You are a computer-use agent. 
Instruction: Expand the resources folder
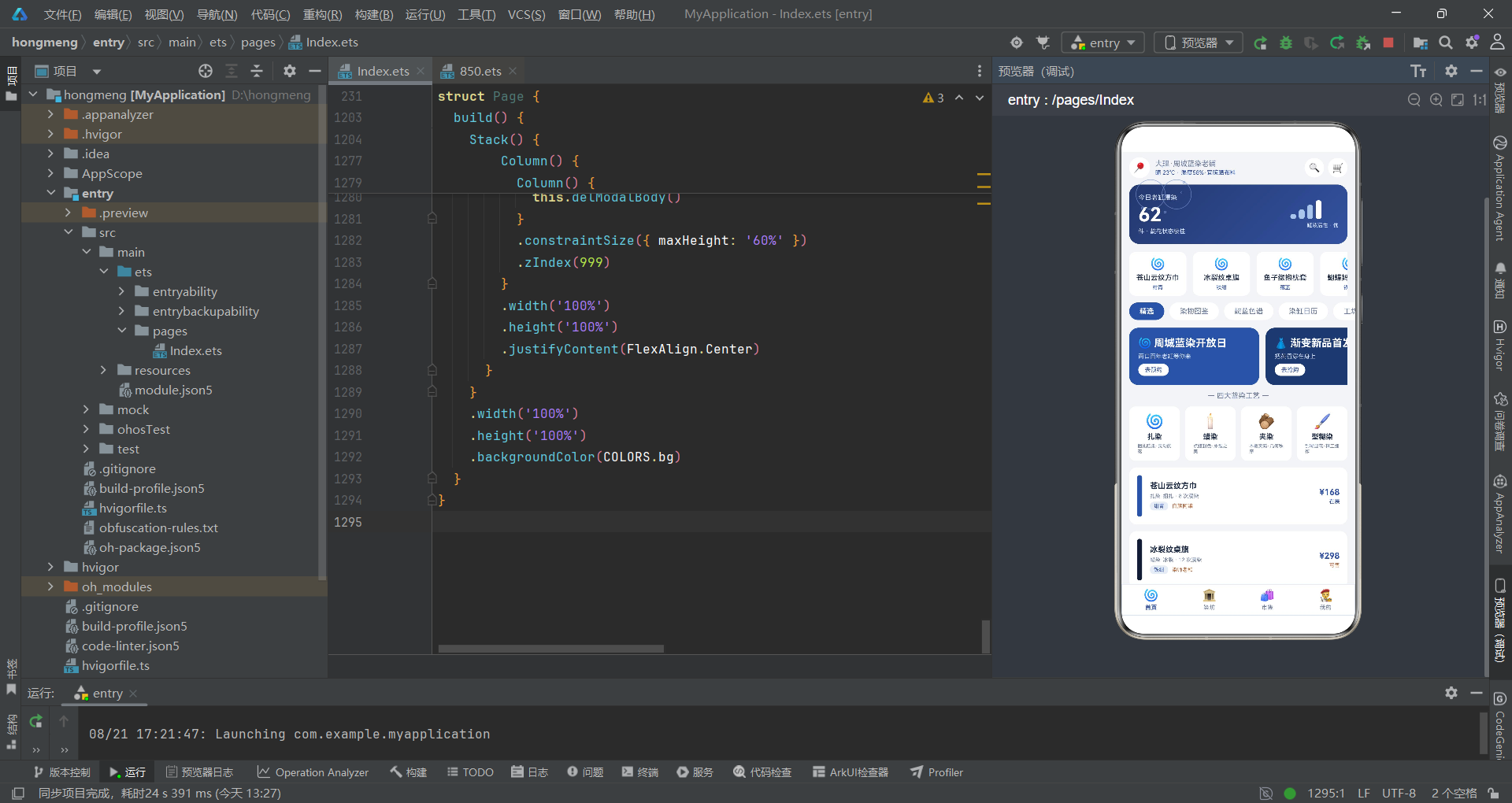103,370
